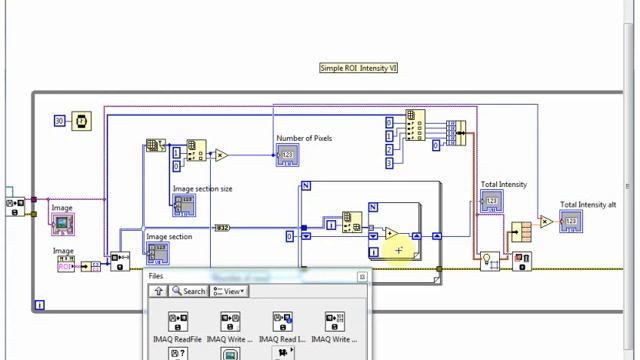This screenshot has width=640, height=360.
Task: Select the Wait (ms) timer node
Action: coord(82,121)
